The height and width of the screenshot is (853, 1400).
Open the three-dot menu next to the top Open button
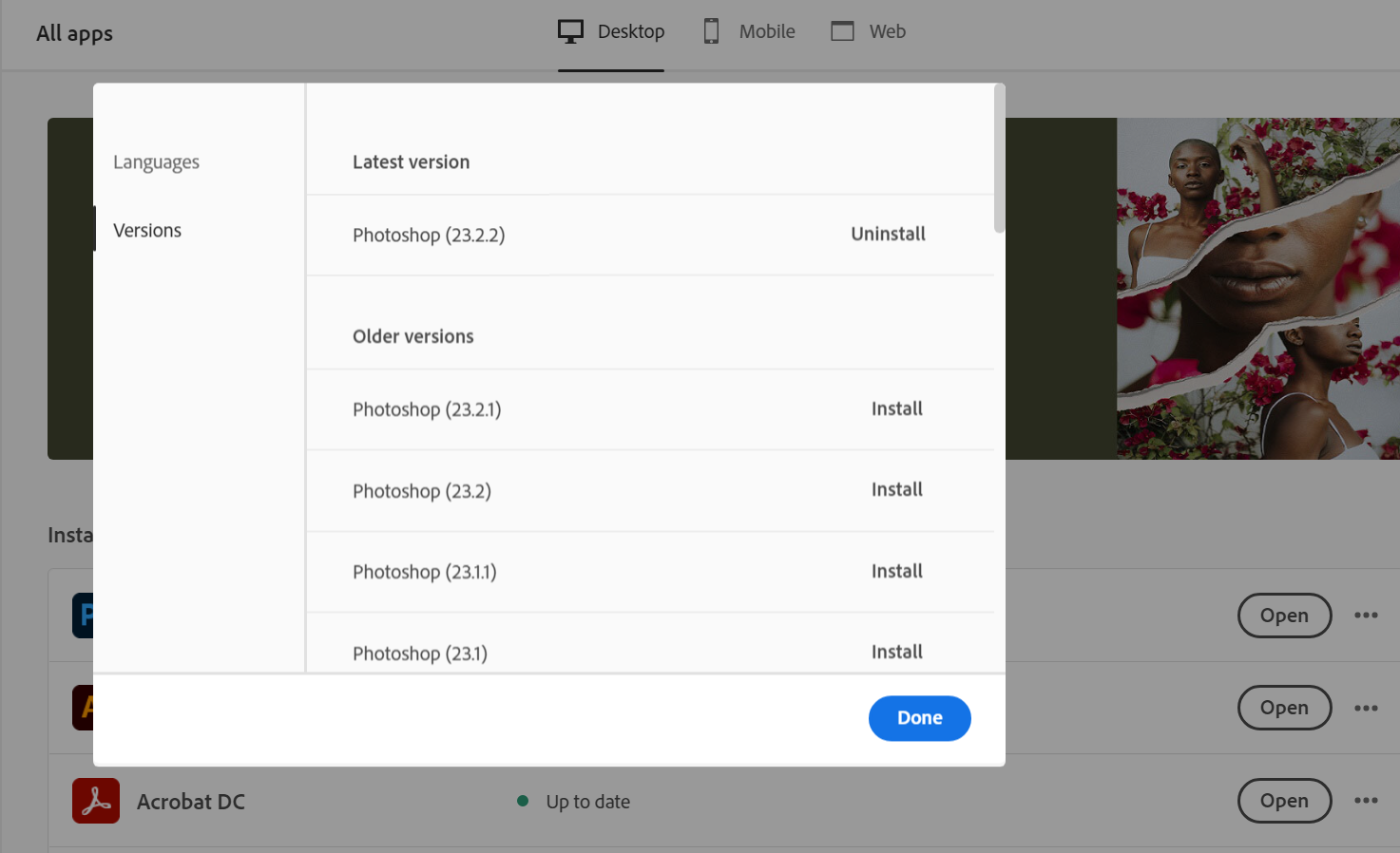coord(1366,616)
